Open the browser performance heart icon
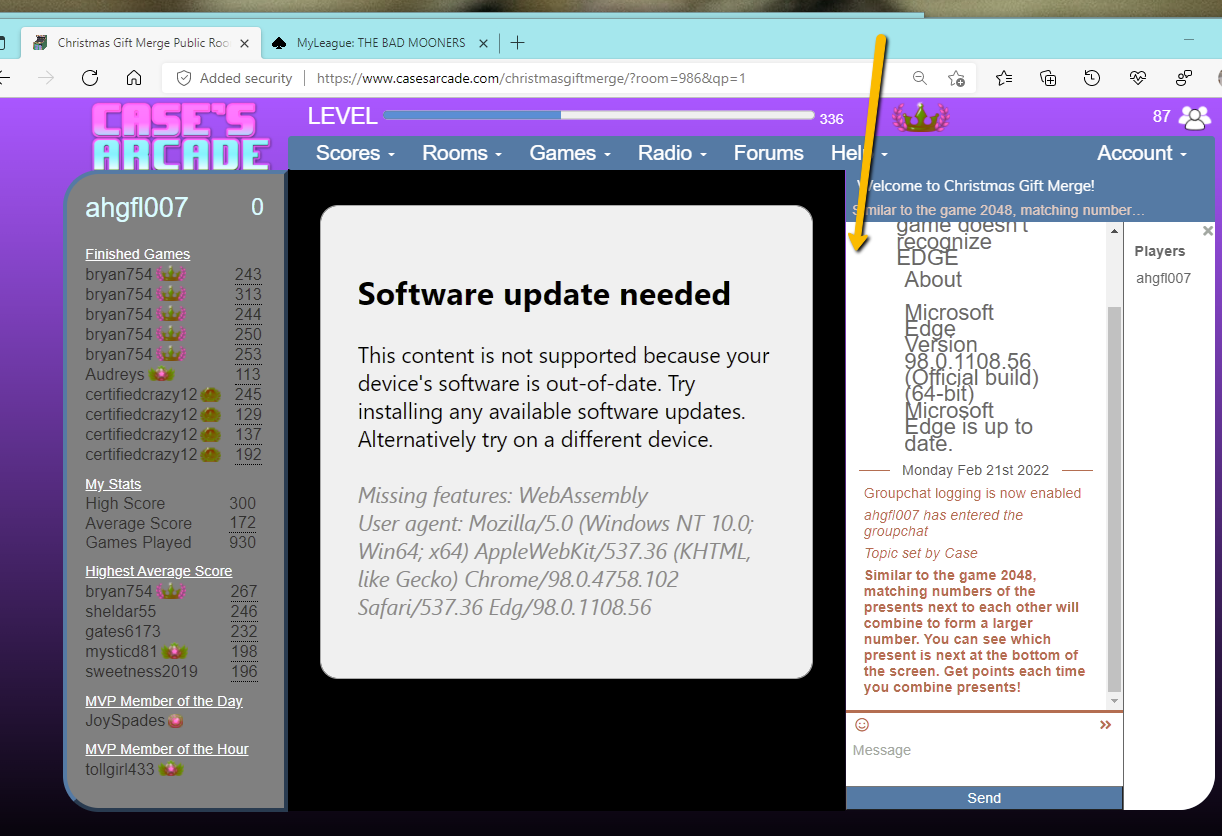 (x=1137, y=78)
